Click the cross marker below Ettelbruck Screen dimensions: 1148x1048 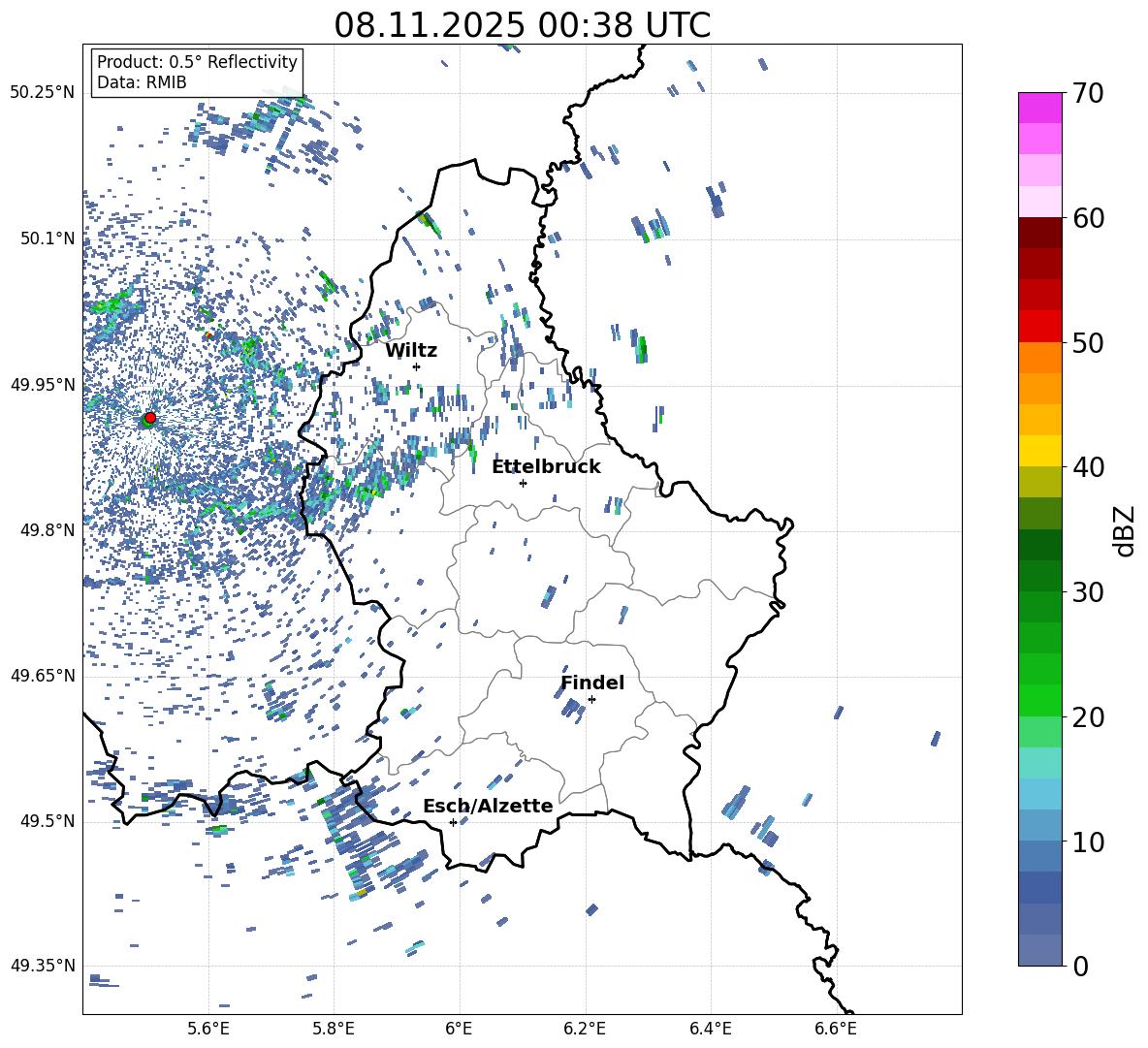point(523,483)
